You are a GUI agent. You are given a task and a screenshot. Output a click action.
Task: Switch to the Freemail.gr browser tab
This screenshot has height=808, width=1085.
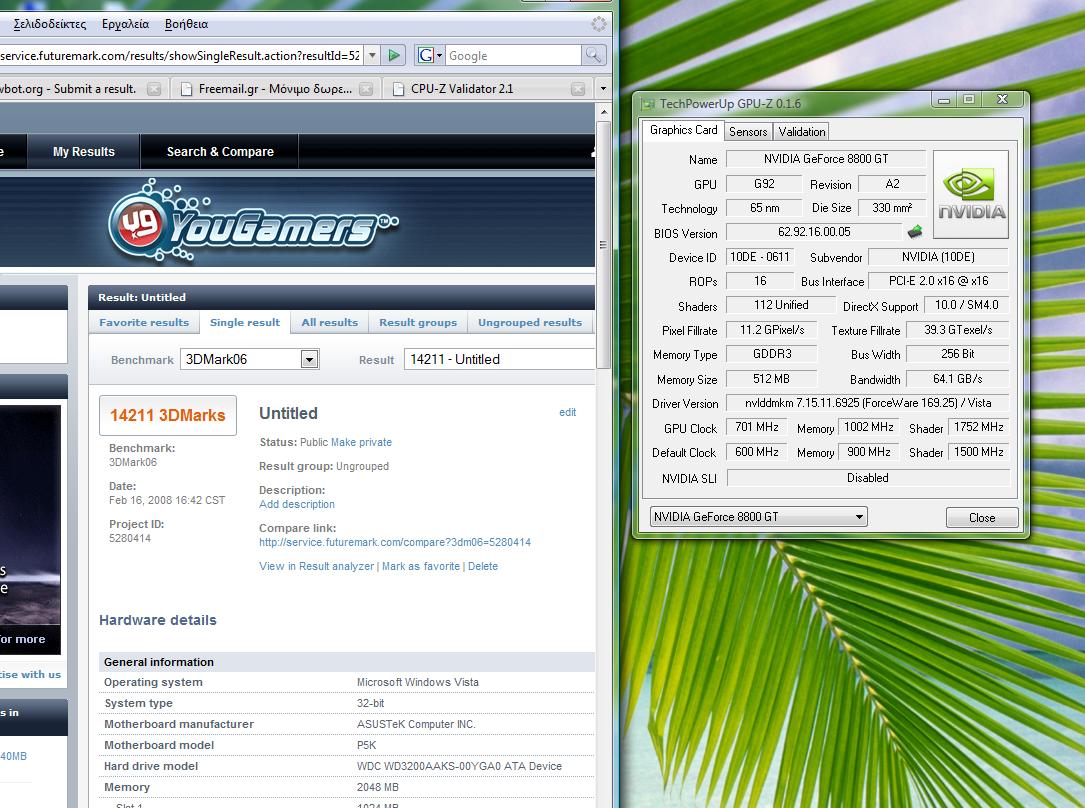[x=274, y=89]
